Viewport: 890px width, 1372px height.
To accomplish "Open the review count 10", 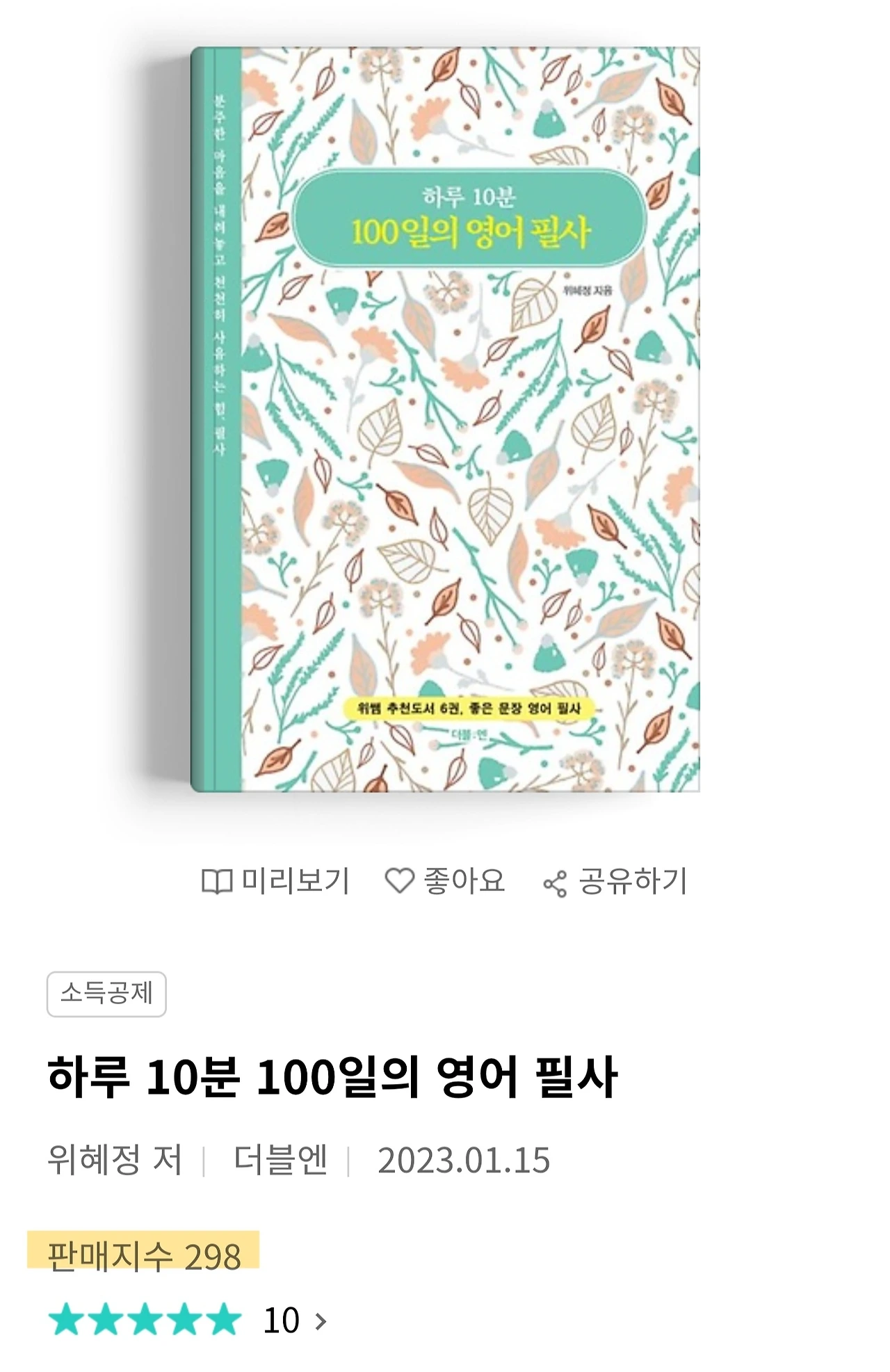I will pos(281,1320).
